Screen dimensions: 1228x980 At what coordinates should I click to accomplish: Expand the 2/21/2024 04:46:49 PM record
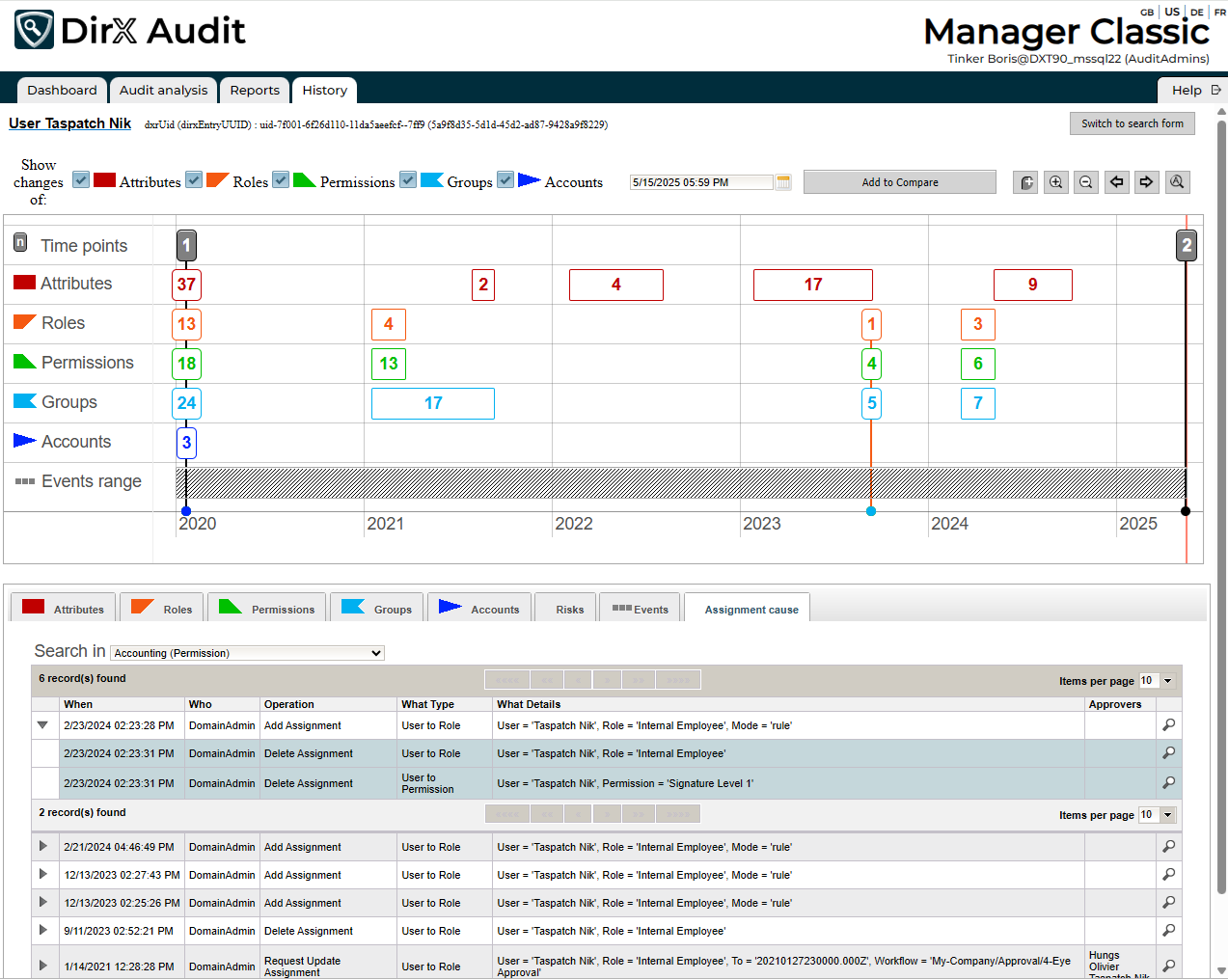[43, 846]
